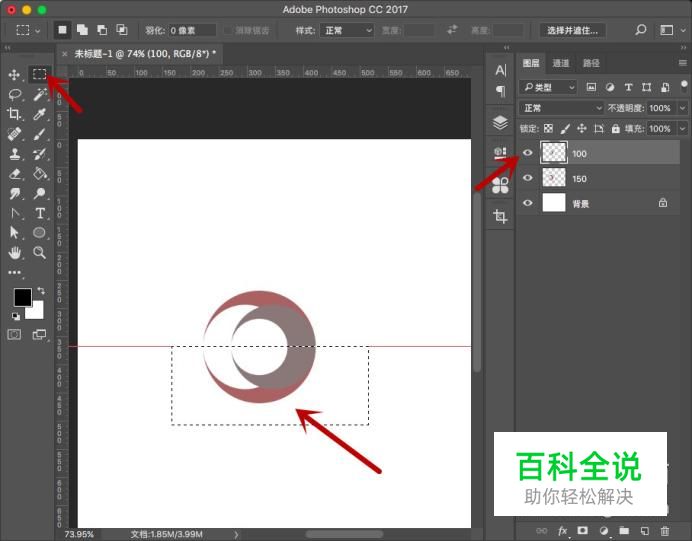692x541 pixels.
Task: Select the Brush tool
Action: (x=40, y=134)
